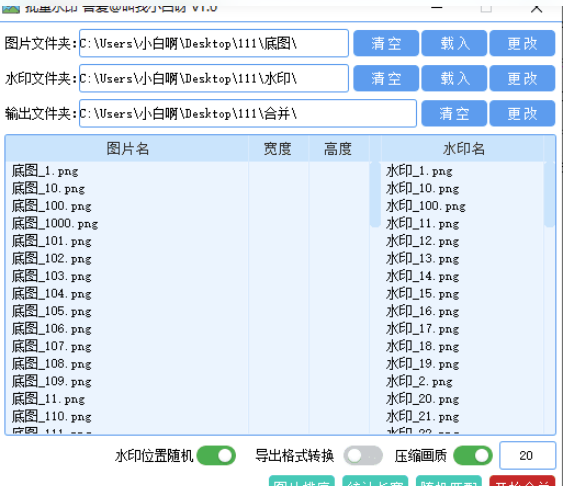Click 更改 for the 水印文件夹 row
Screen dimensions: 563x486
coord(522,78)
